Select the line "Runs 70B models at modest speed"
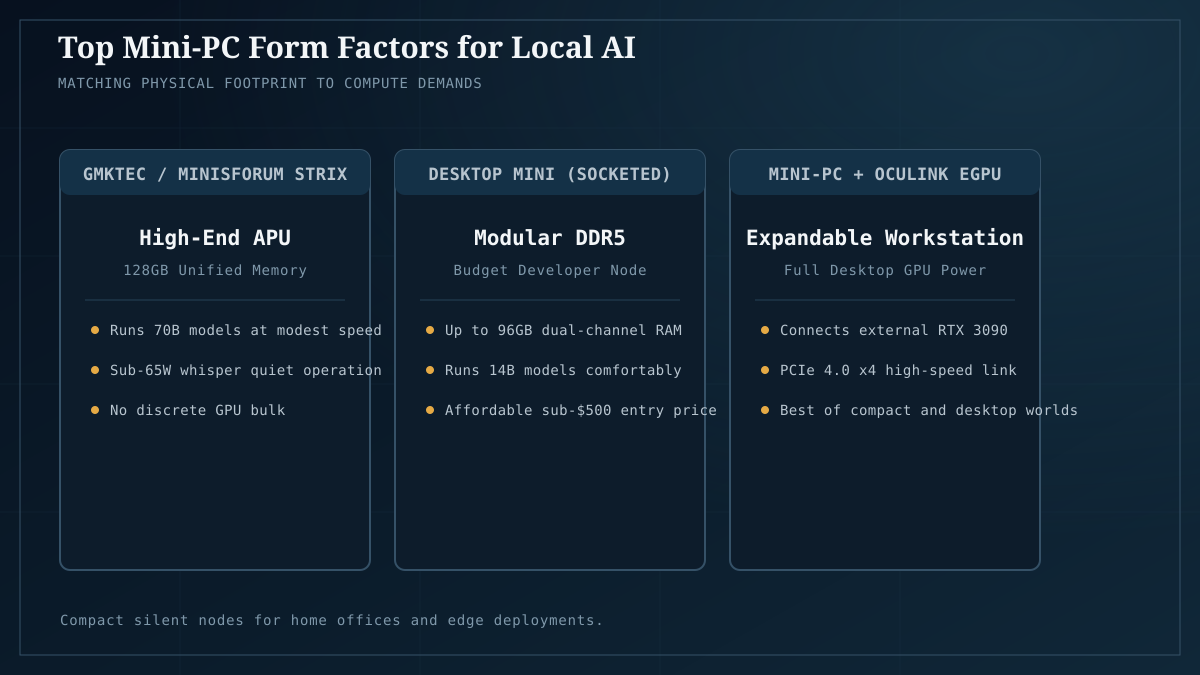This screenshot has height=675, width=1200. (246, 330)
